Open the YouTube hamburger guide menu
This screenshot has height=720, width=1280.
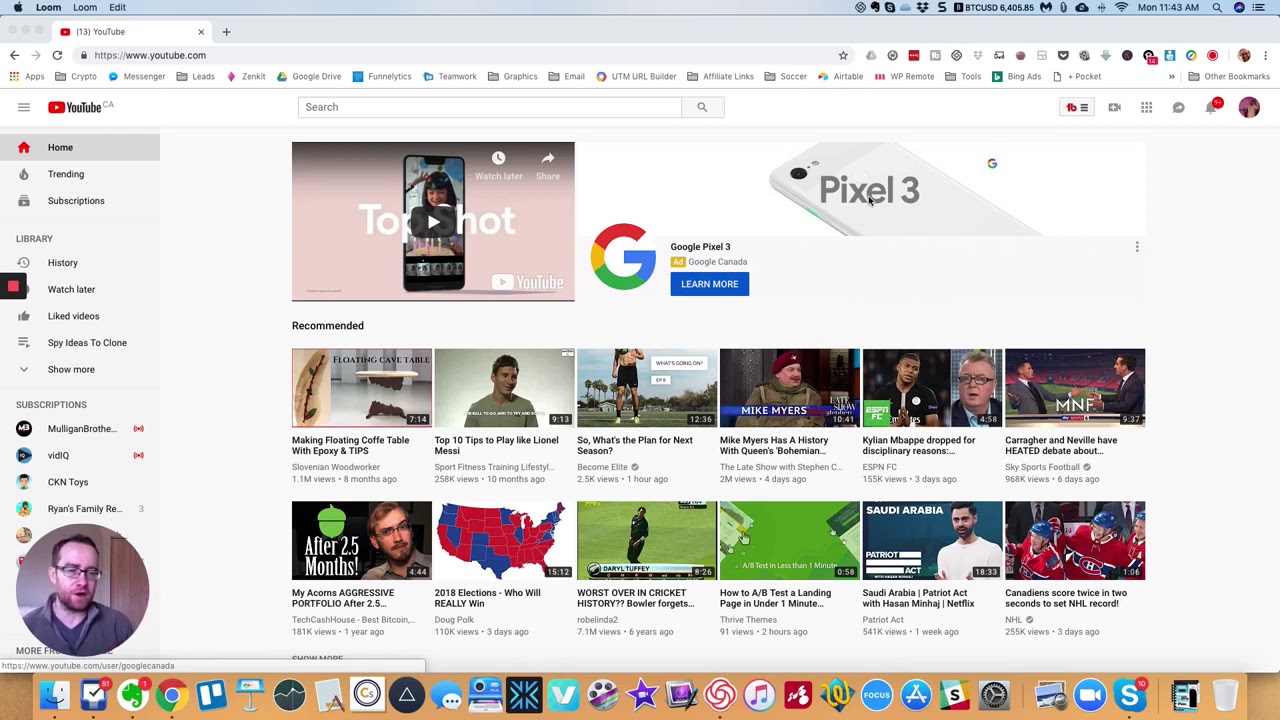(x=24, y=107)
